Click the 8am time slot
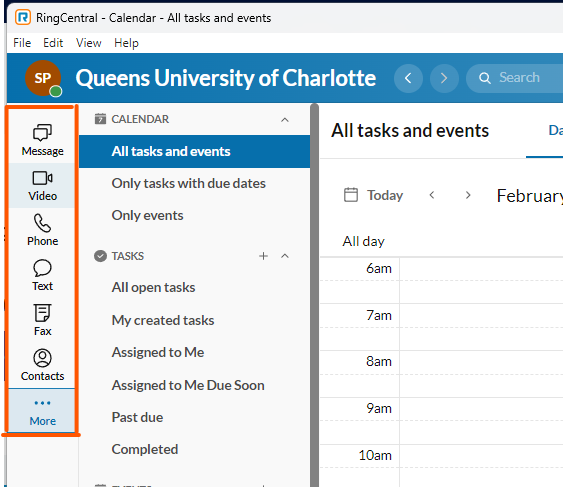 coord(481,374)
